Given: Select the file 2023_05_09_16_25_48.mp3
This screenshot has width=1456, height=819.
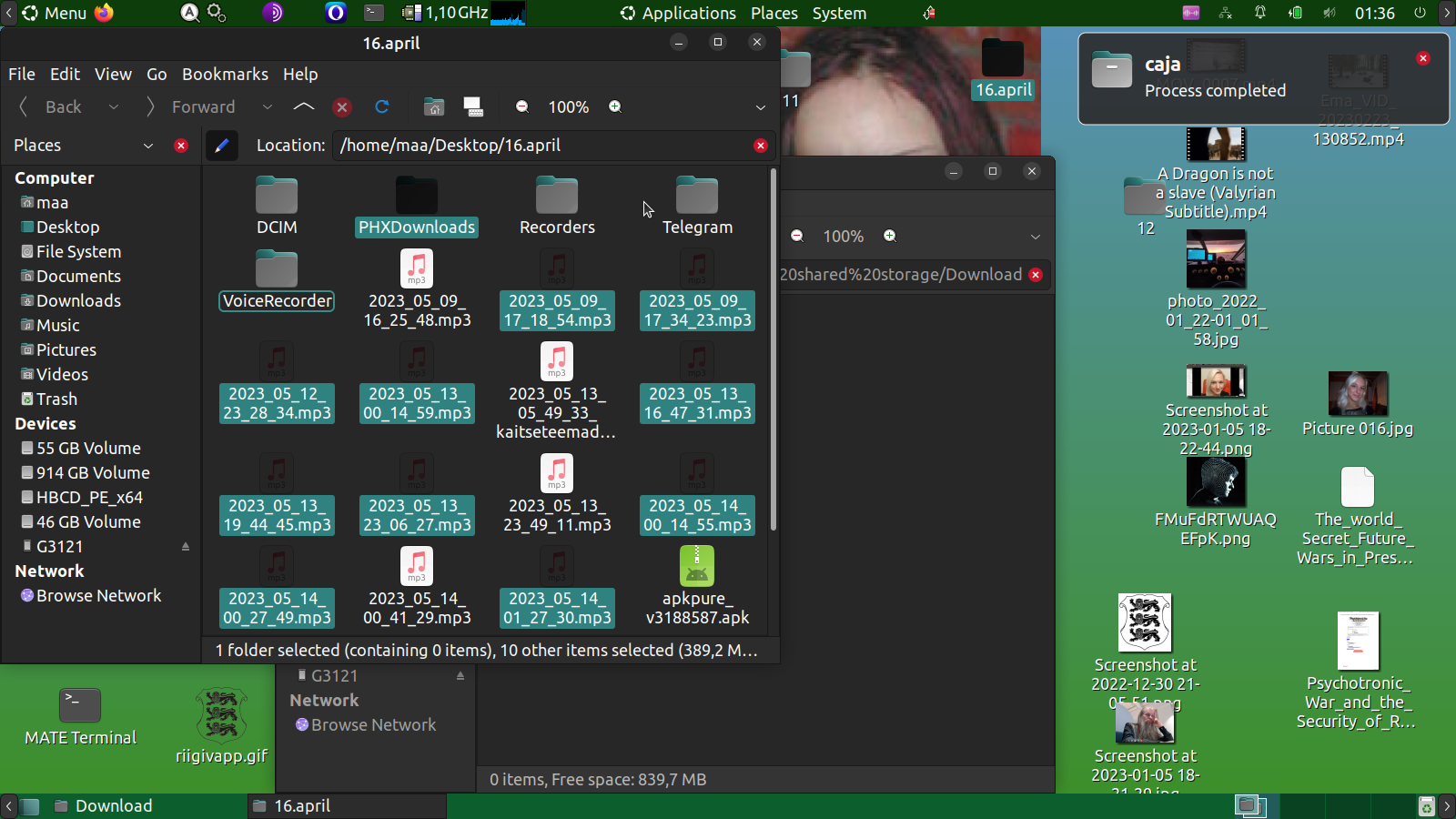Looking at the screenshot, I should (417, 289).
